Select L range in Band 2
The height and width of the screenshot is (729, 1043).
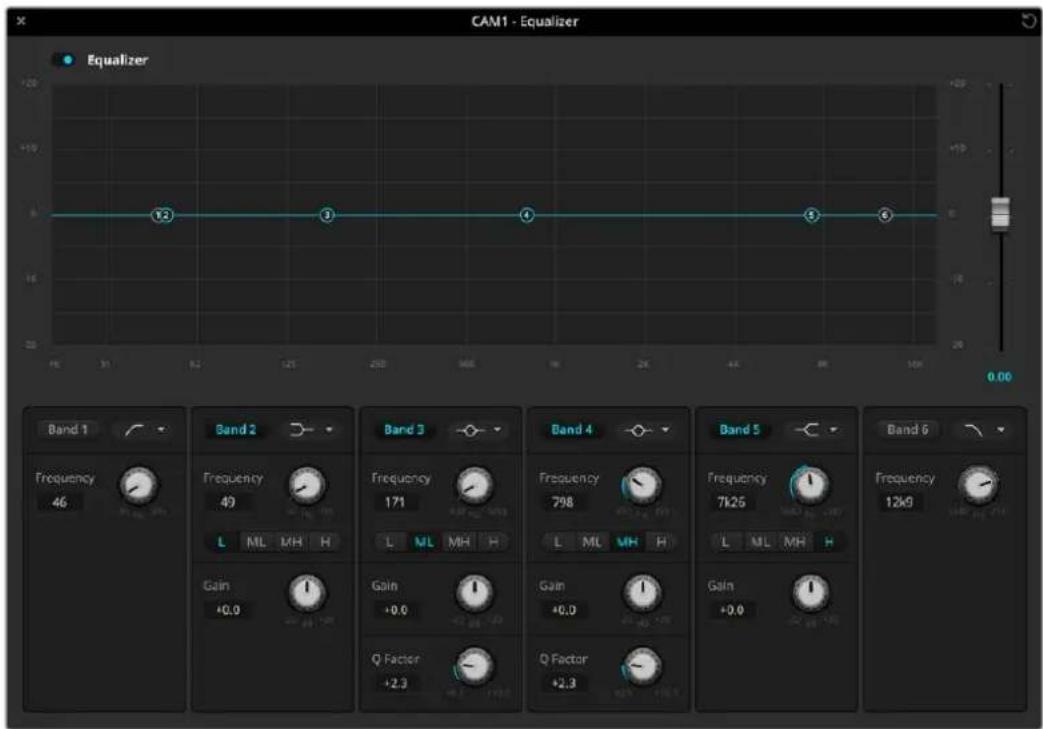click(x=222, y=542)
